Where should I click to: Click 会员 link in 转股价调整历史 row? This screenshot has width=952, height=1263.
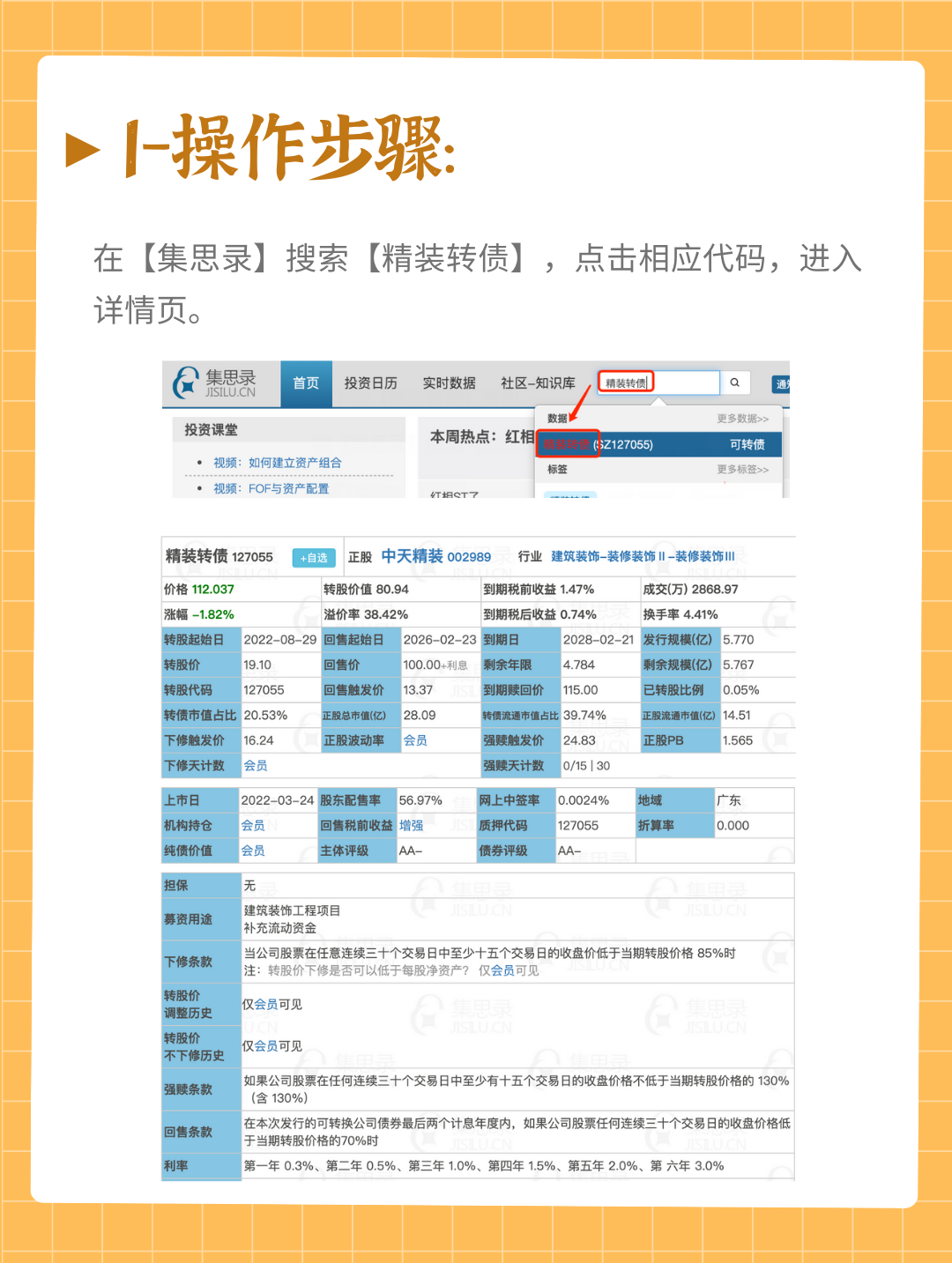click(265, 1005)
